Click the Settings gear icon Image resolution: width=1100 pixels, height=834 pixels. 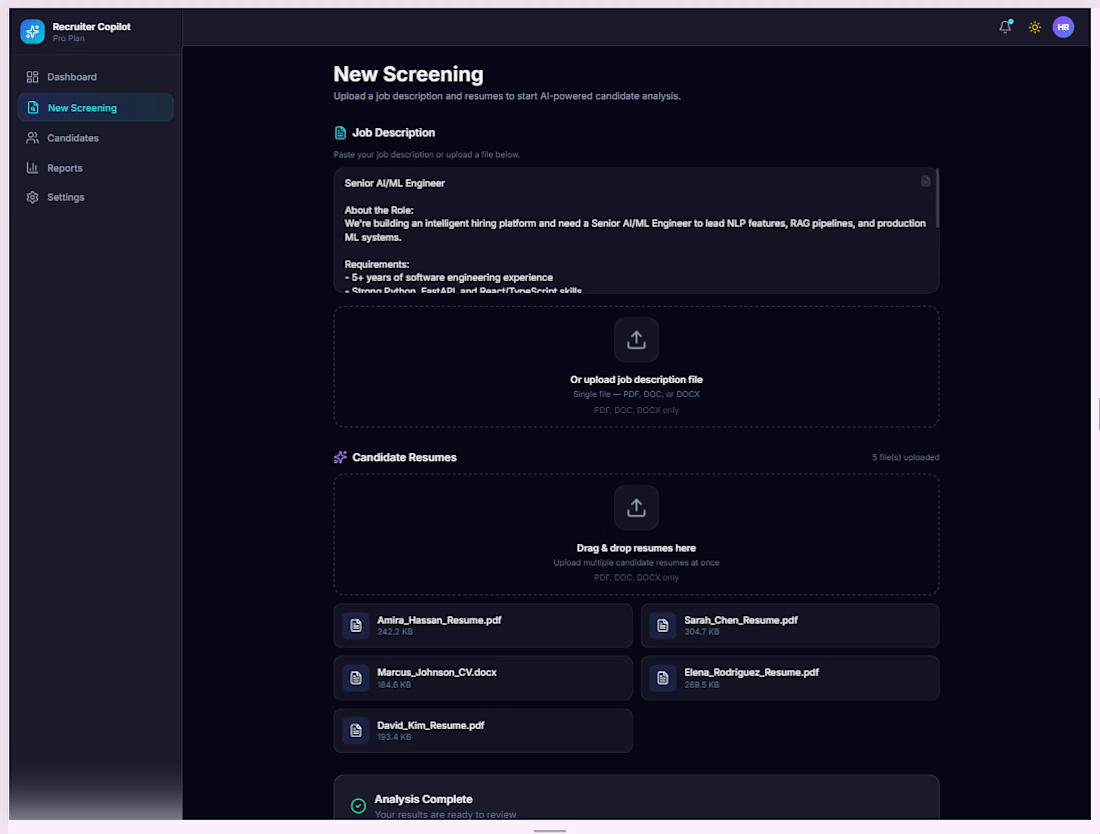coord(32,198)
